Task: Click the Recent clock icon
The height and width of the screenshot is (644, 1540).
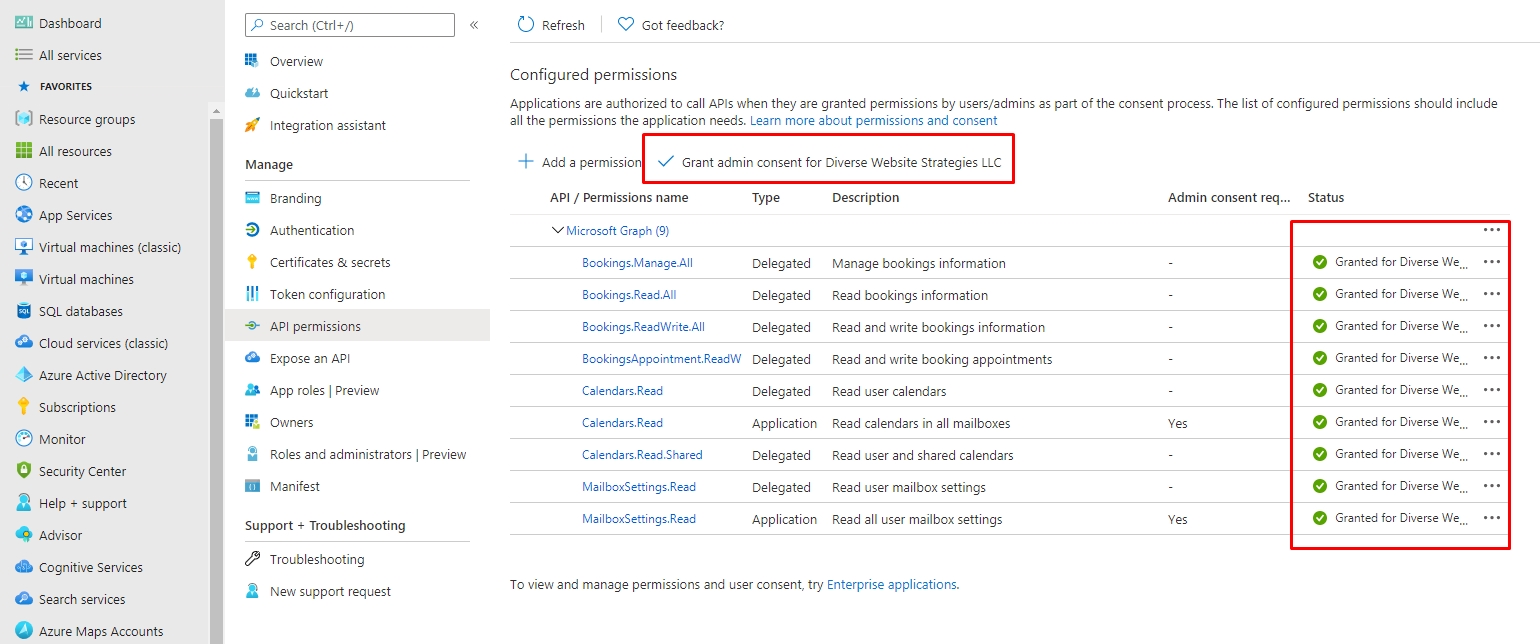Action: pyautogui.click(x=24, y=183)
